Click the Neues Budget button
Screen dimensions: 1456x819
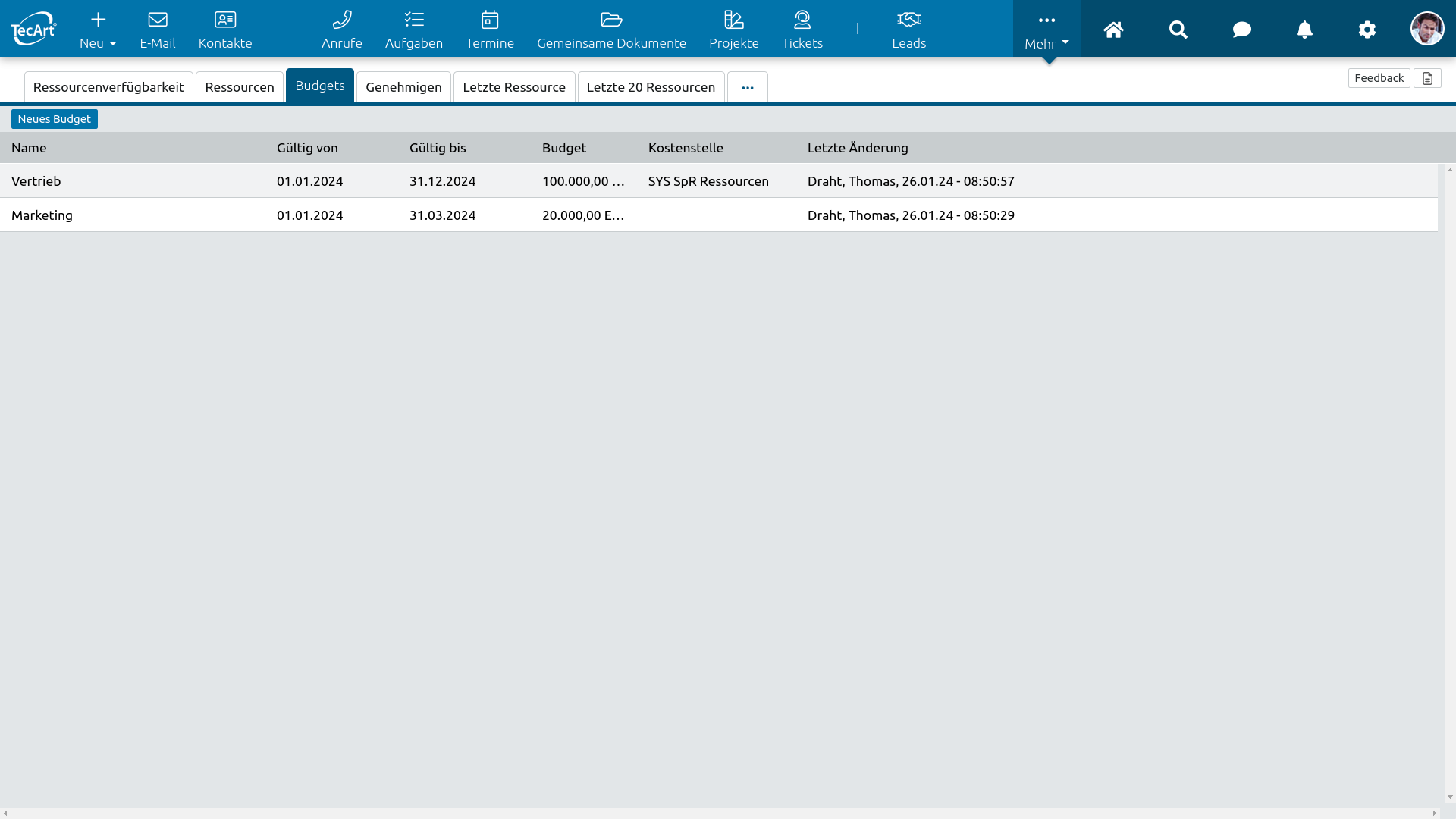pyautogui.click(x=55, y=119)
